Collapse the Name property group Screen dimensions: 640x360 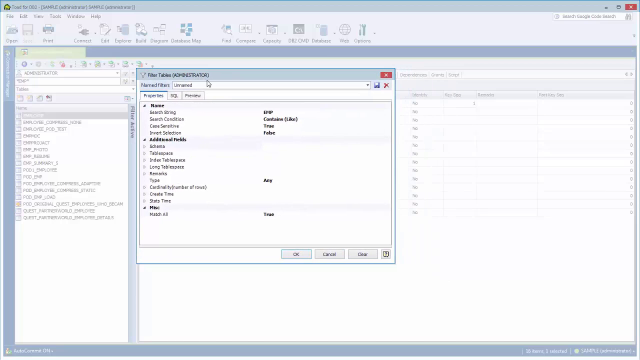[x=144, y=106]
